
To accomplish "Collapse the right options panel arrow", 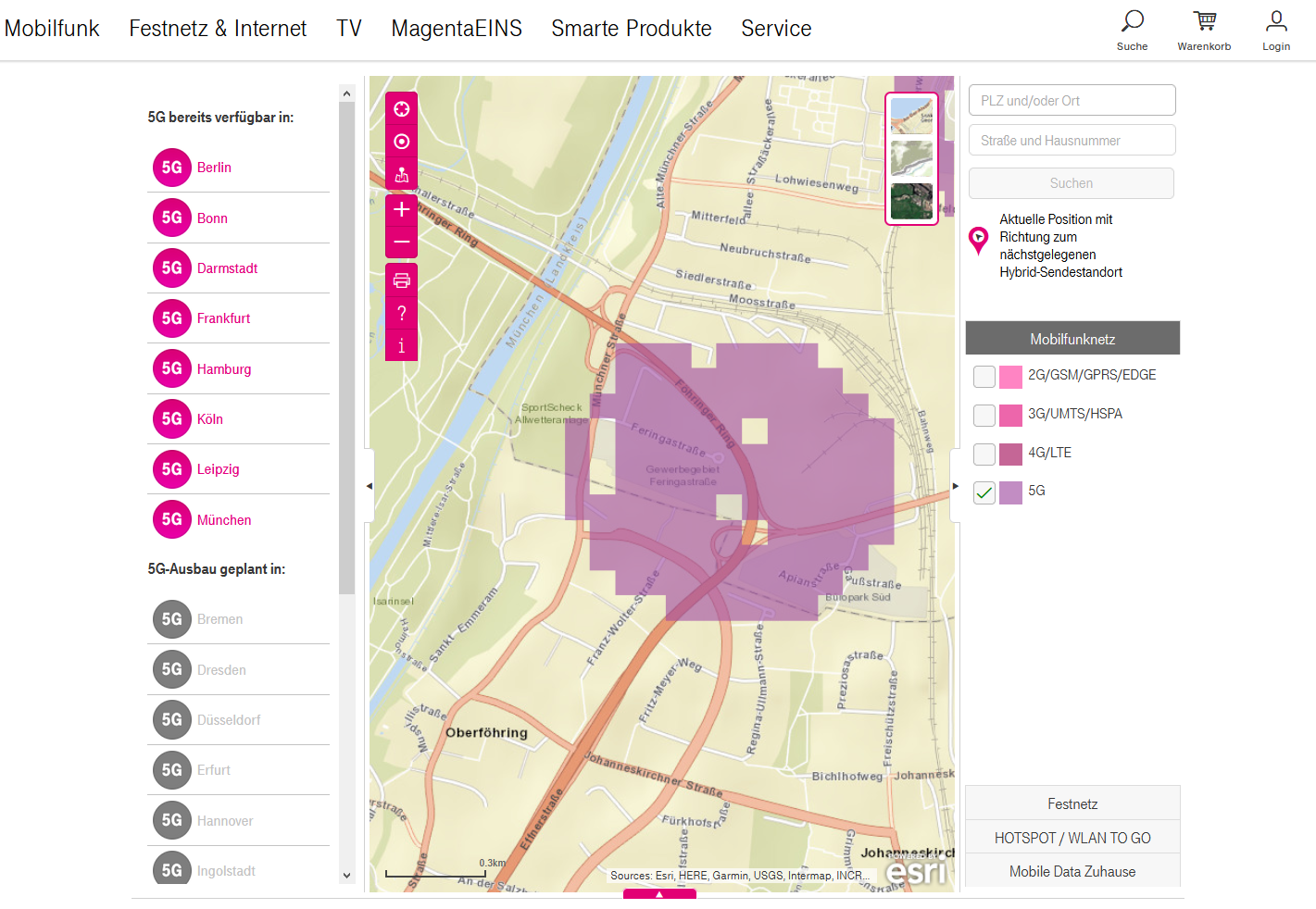I will [x=956, y=486].
